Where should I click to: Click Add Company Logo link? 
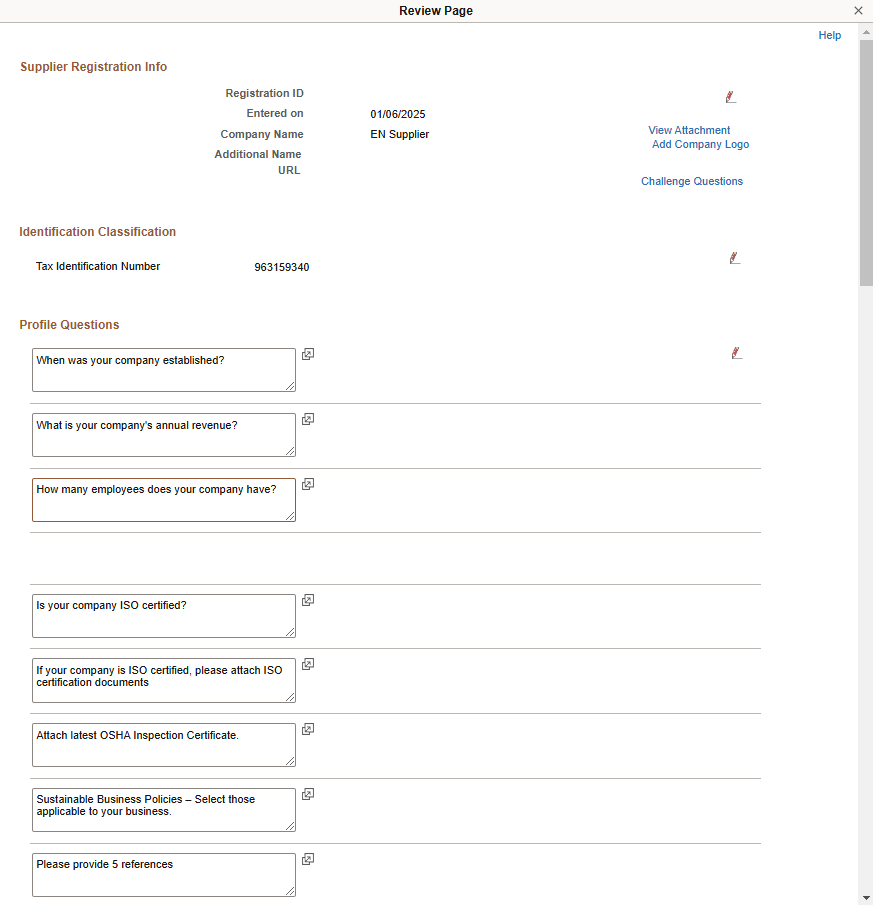point(700,144)
